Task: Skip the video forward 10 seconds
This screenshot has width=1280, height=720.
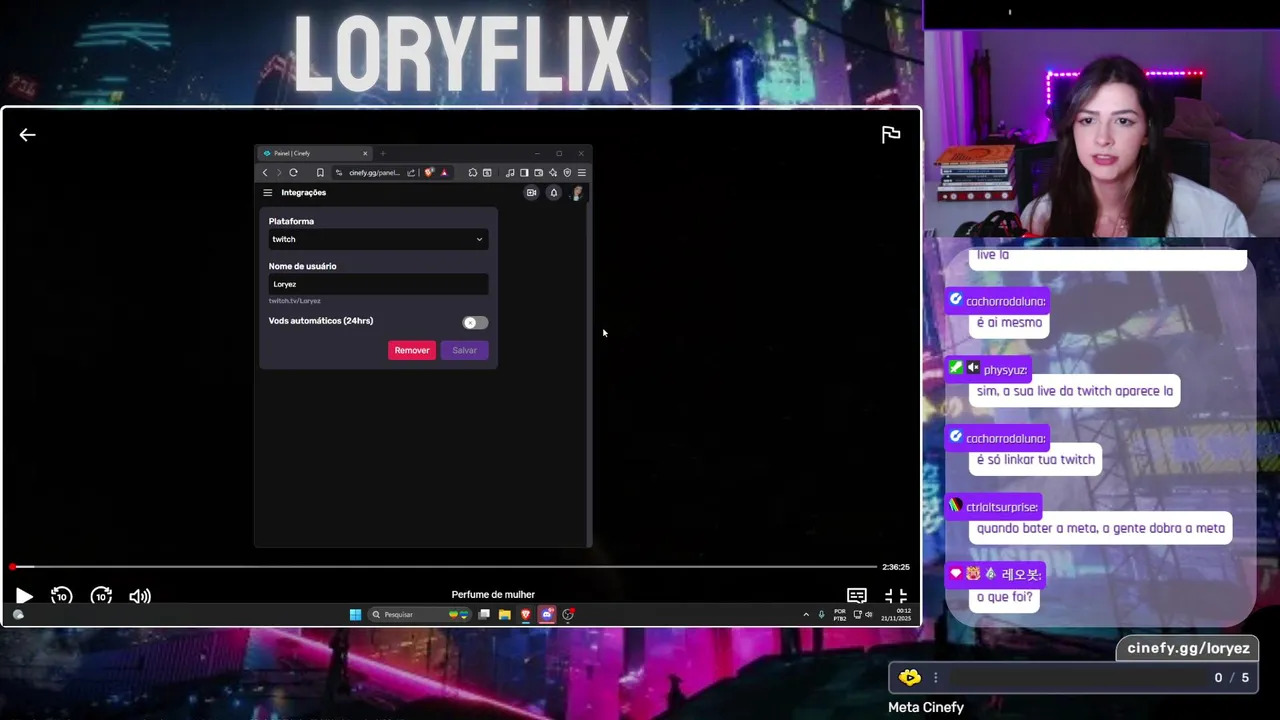Action: pos(101,596)
